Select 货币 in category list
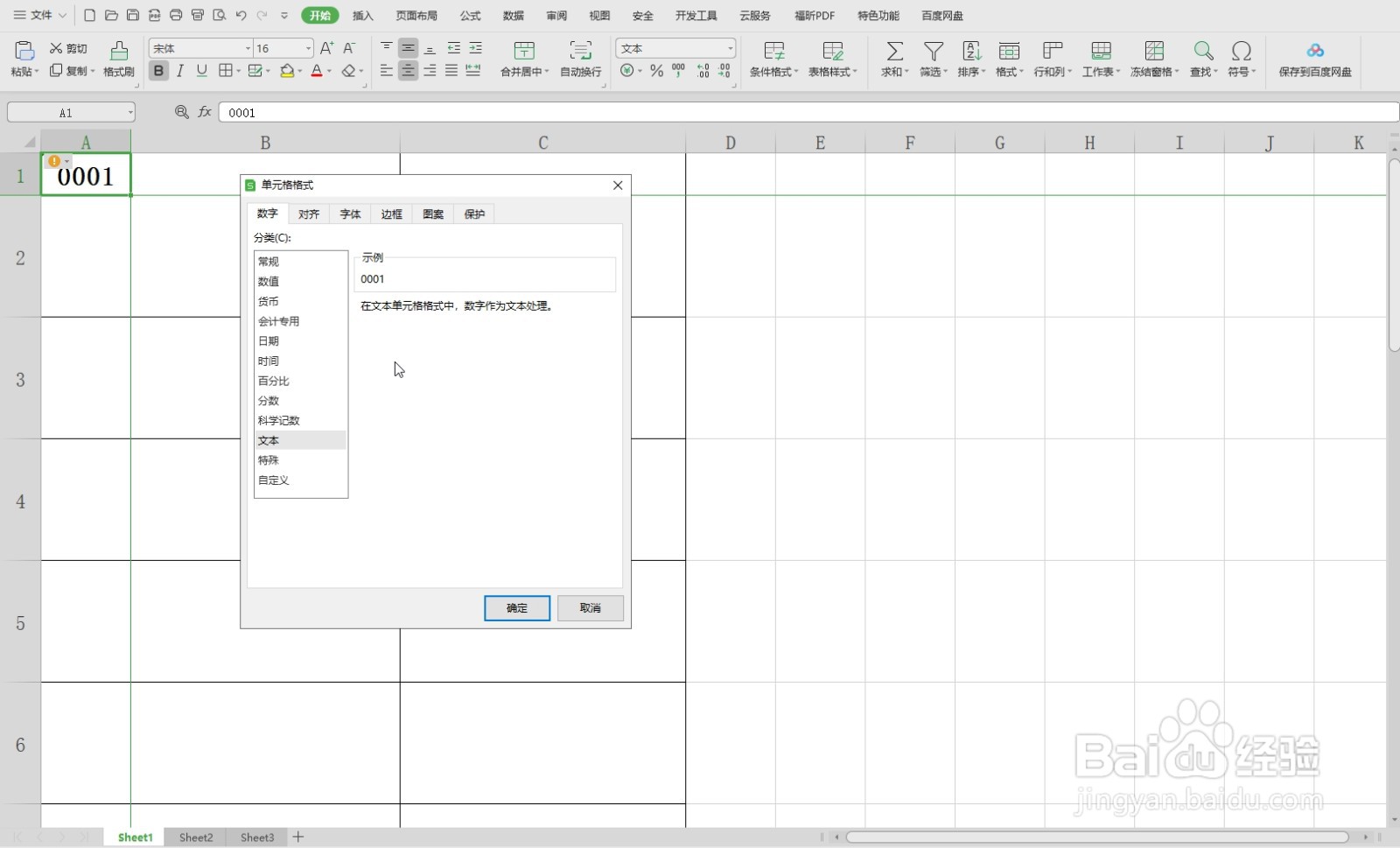The image size is (1400, 848). click(x=300, y=302)
